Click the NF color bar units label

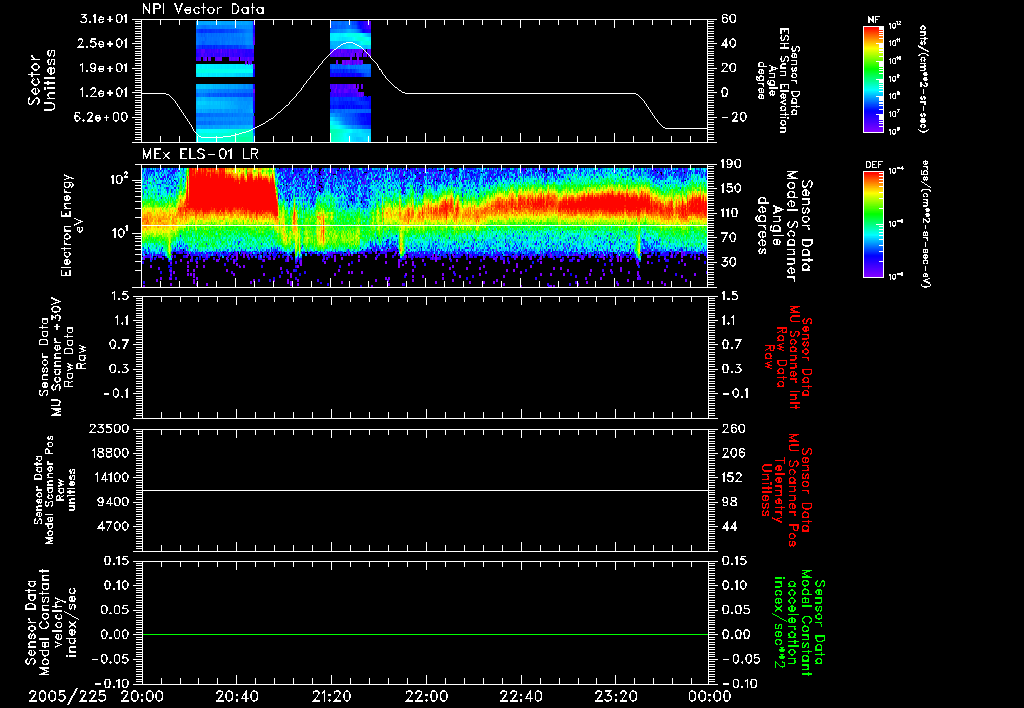click(923, 78)
